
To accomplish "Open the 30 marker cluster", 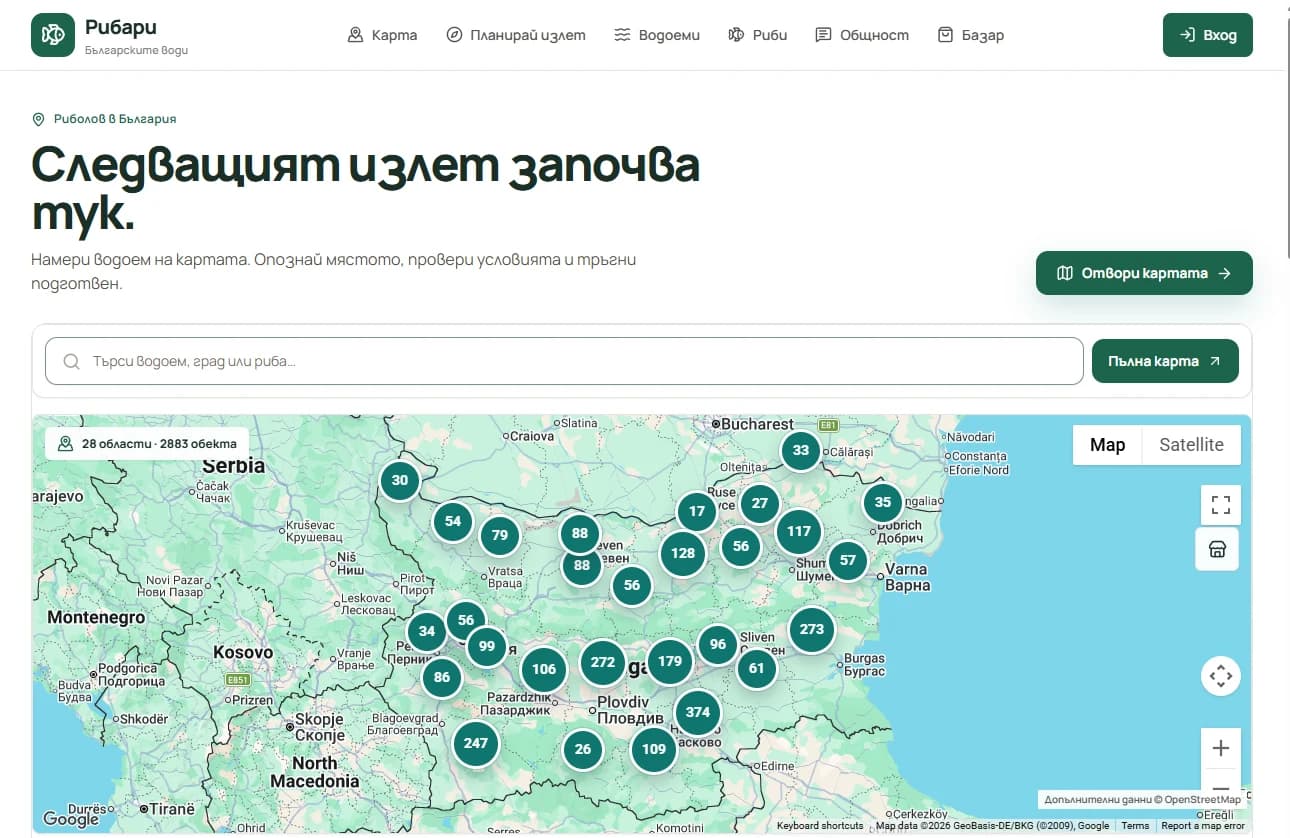I will tap(400, 480).
